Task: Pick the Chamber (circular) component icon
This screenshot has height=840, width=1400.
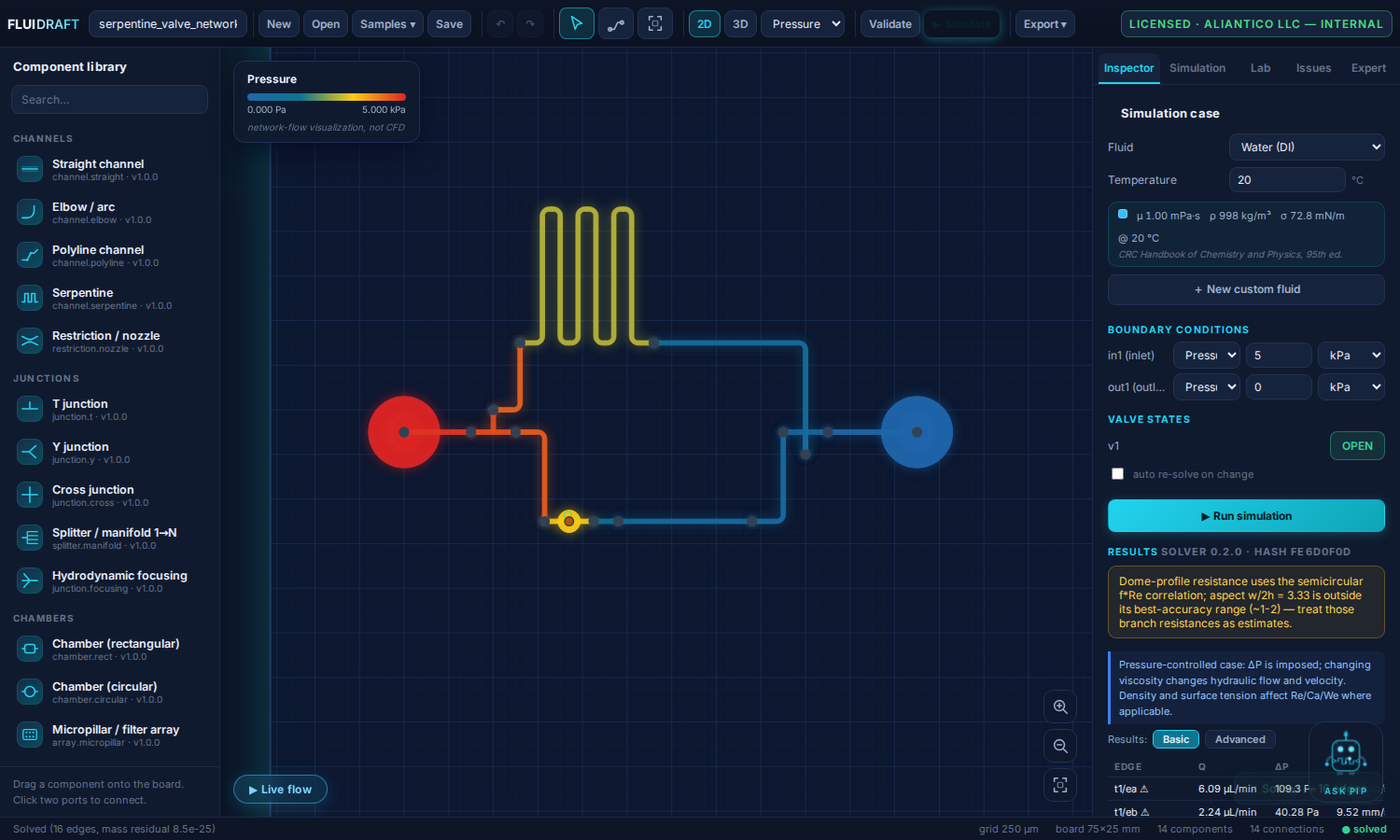Action: point(30,692)
